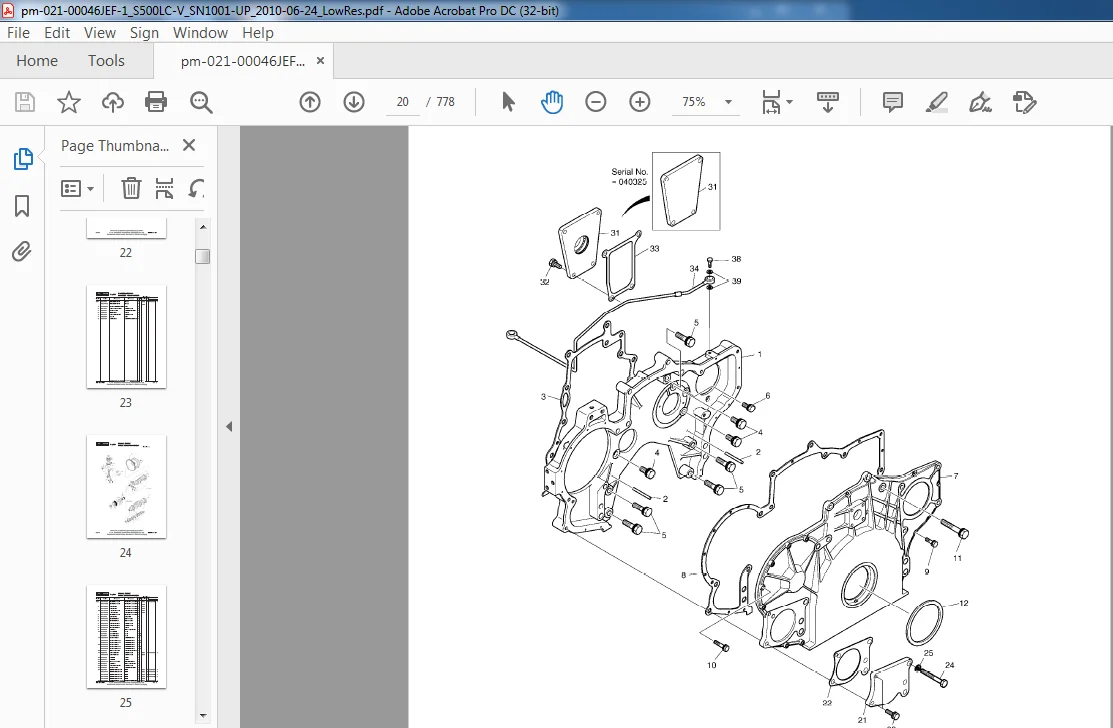The height and width of the screenshot is (728, 1113).
Task: Click the Save file icon
Action: click(25, 102)
